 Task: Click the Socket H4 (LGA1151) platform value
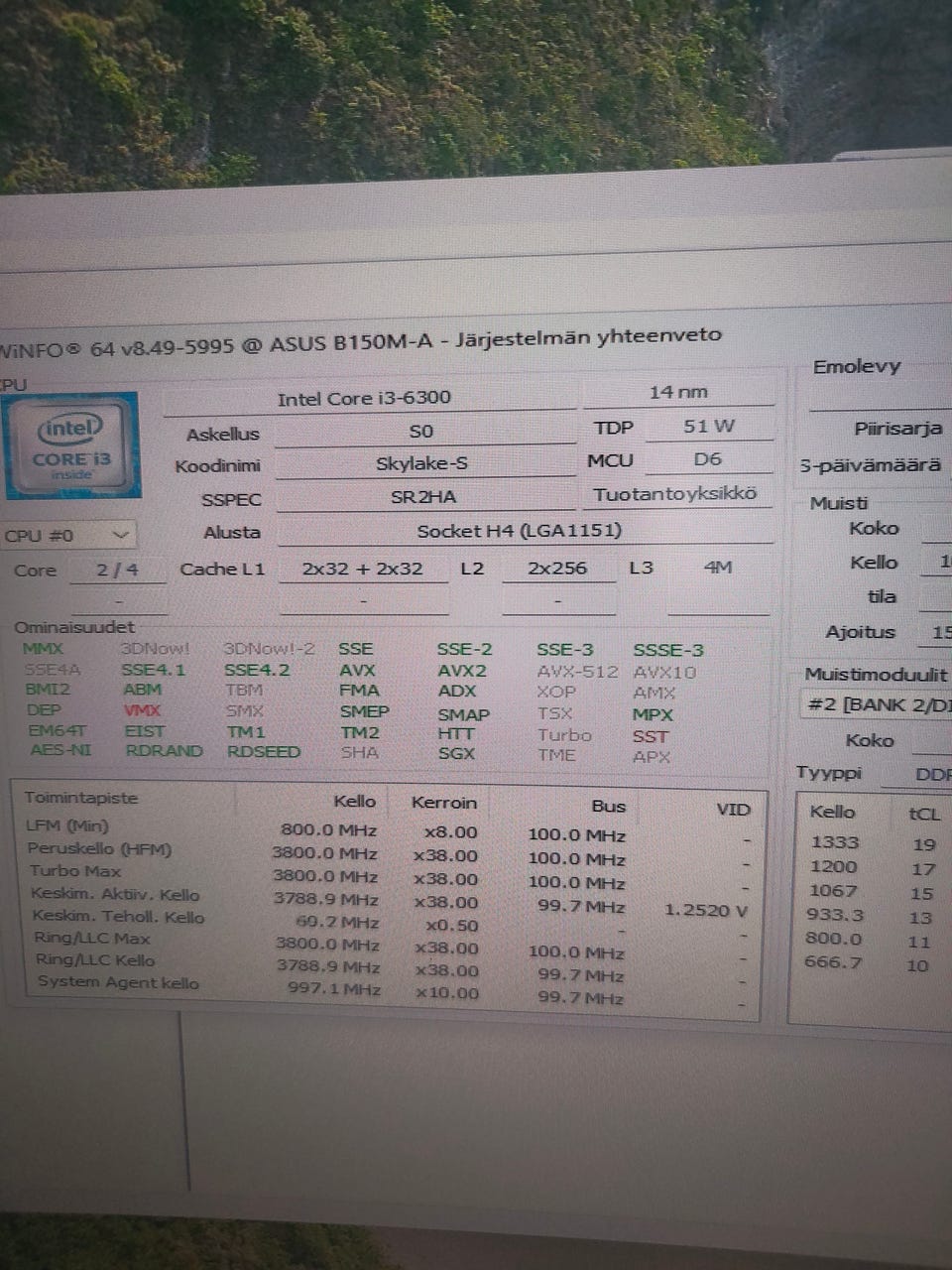520,531
